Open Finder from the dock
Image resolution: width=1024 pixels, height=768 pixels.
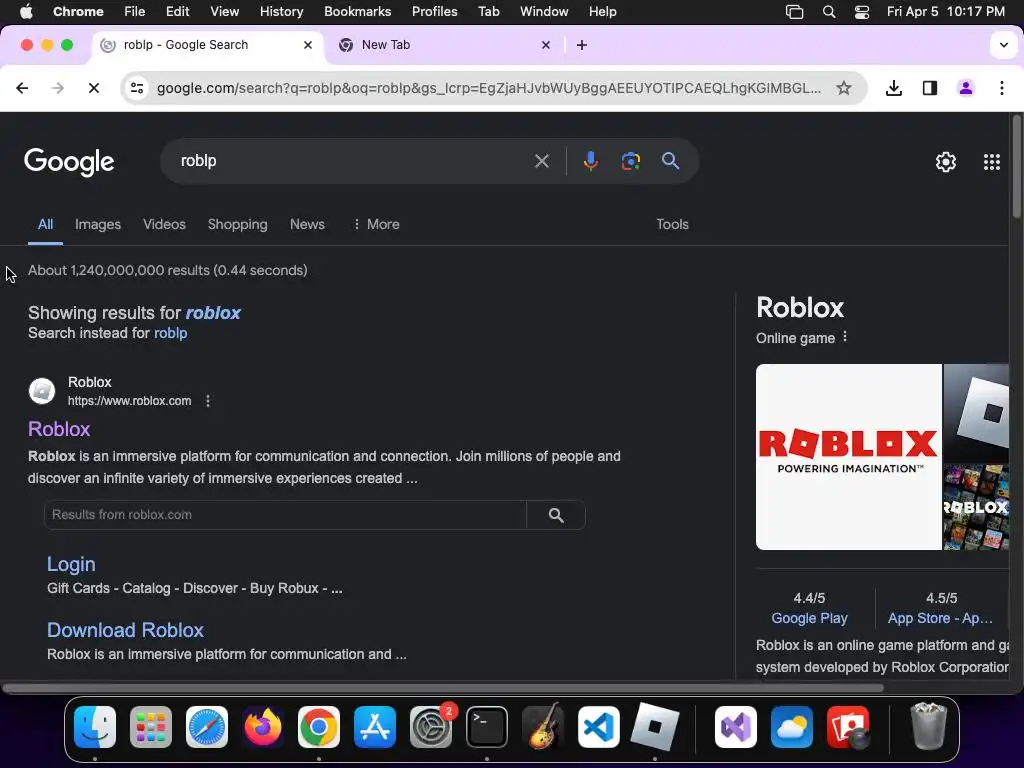click(95, 727)
